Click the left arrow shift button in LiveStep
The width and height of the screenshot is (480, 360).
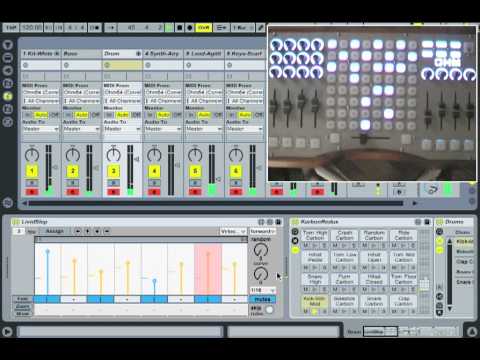point(78,231)
